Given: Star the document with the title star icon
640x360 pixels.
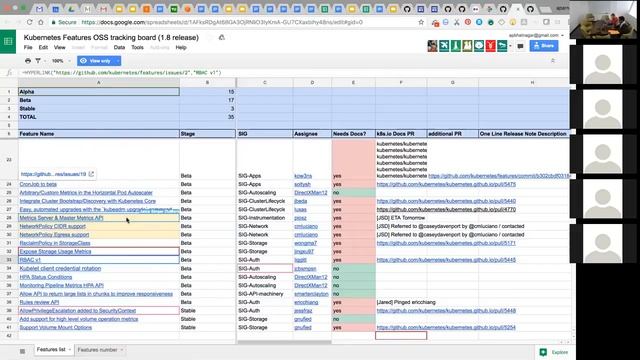Looking at the screenshot, I should tap(209, 38).
